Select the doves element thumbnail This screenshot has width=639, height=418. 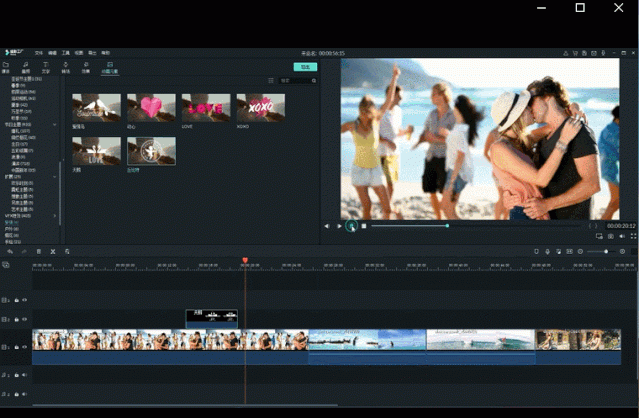[x=97, y=108]
